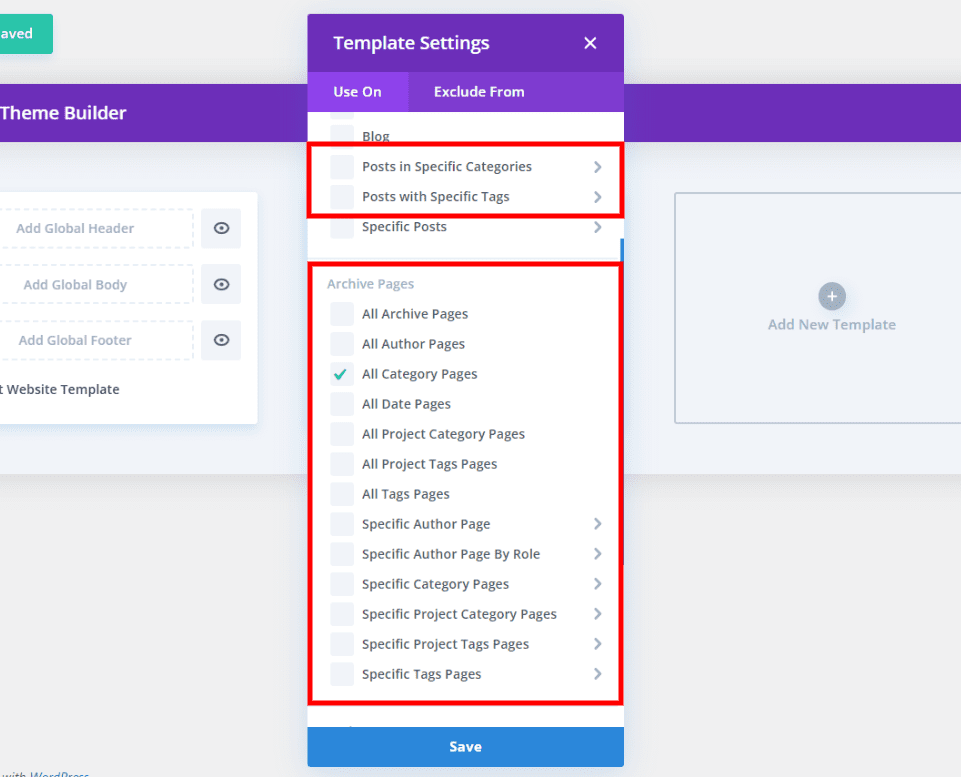Screen dimensions: 961x777
Task: Toggle visibility of the Global Footer area
Action: click(x=220, y=340)
